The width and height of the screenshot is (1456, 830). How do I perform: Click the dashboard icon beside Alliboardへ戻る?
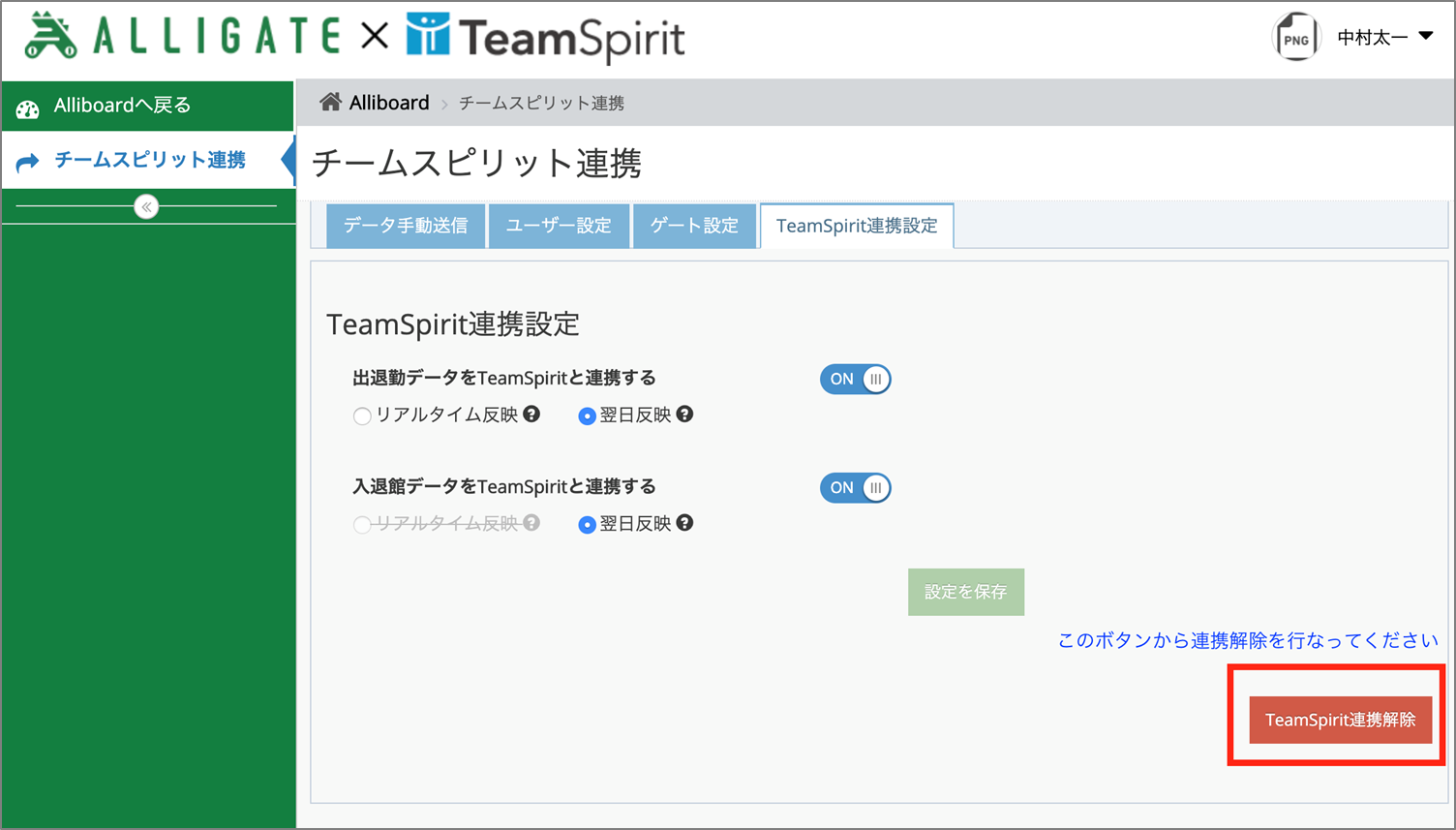(28, 108)
